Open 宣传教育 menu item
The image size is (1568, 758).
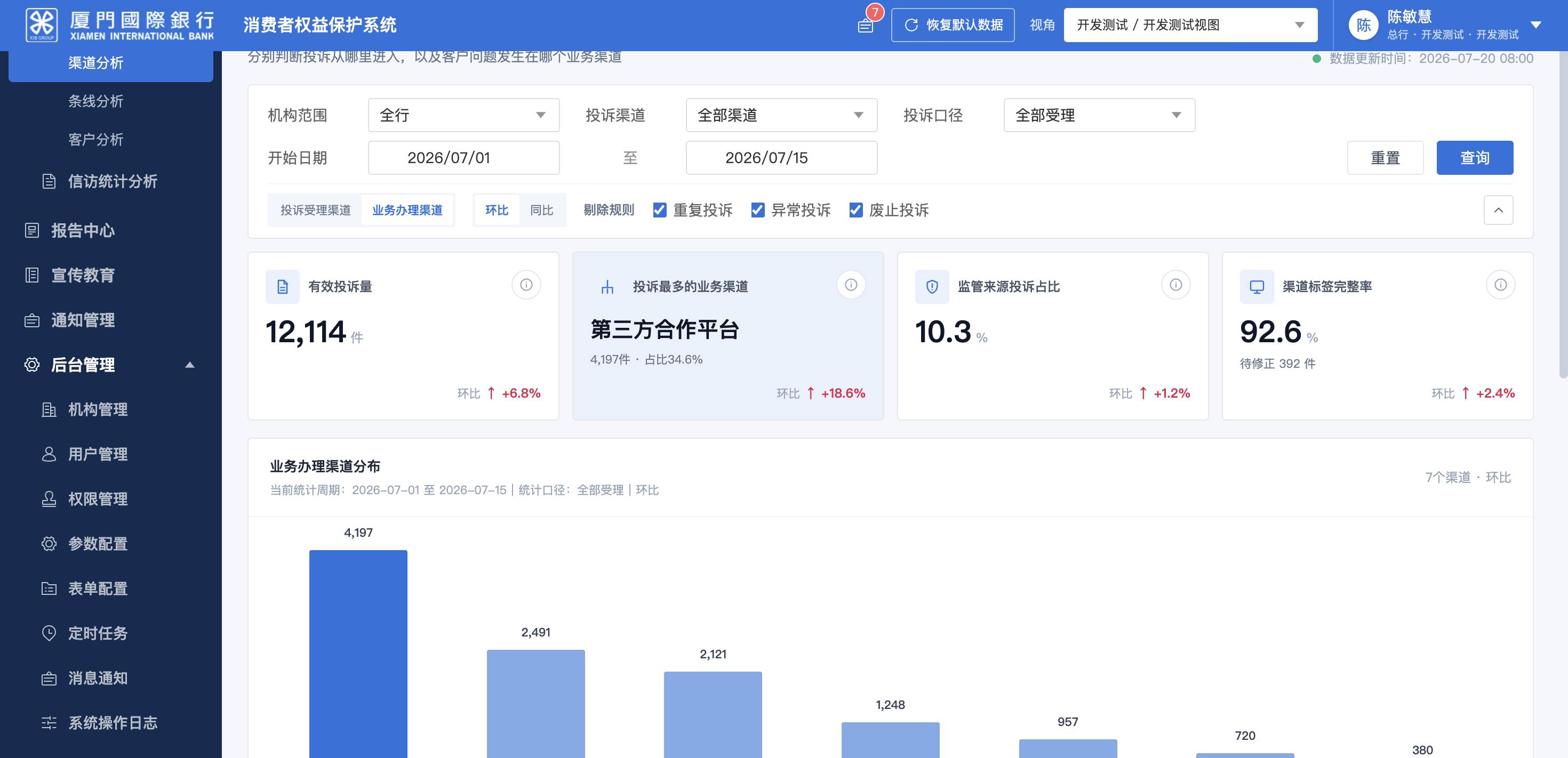tap(111, 275)
